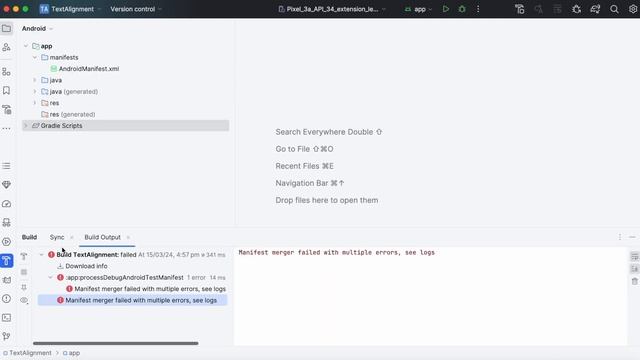Toggle pin tab icon in Build panel
The height and width of the screenshot is (360, 640).
(x=24, y=287)
